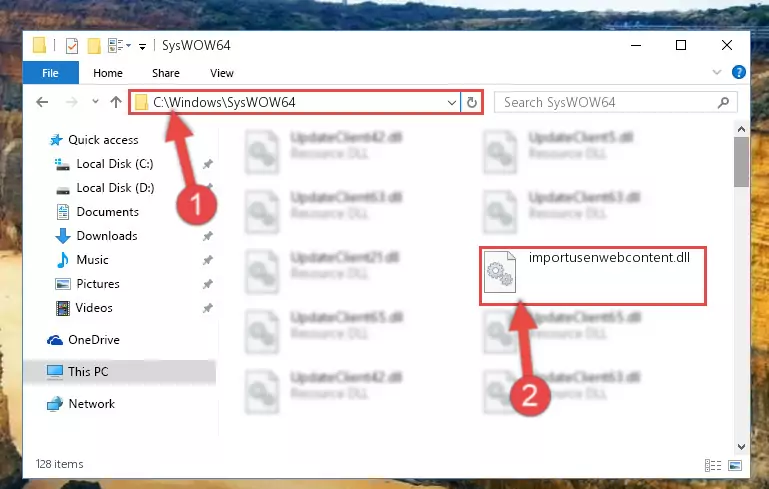Open Pictures in the sidebar
Image resolution: width=769 pixels, height=489 pixels.
(x=98, y=284)
